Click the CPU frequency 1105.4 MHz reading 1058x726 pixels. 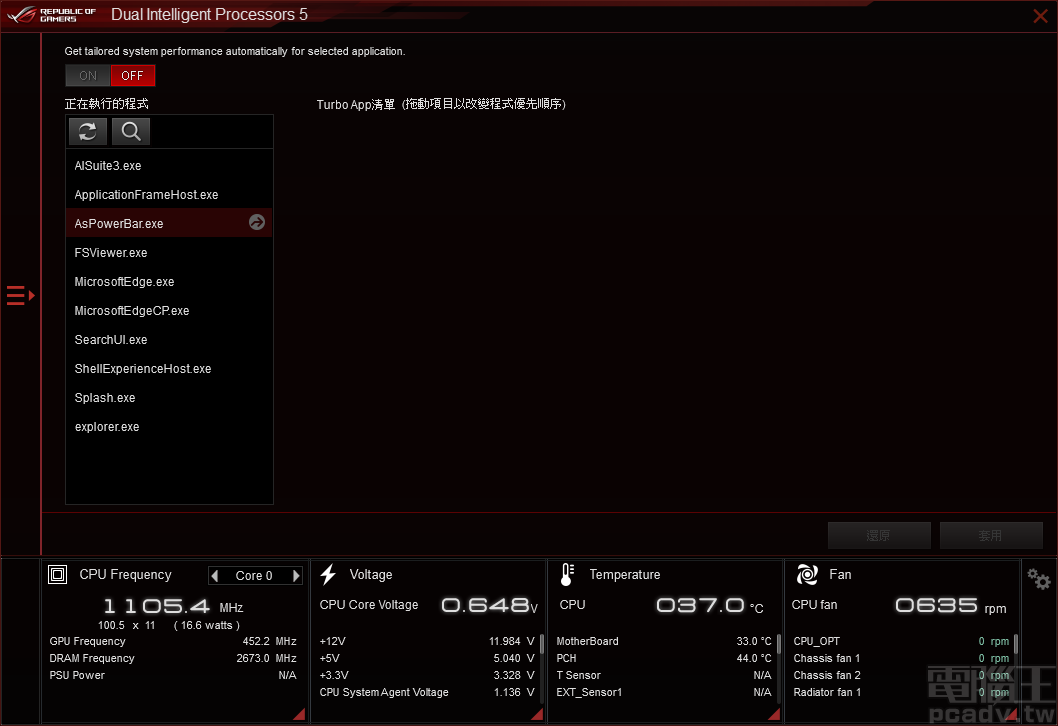(x=173, y=606)
